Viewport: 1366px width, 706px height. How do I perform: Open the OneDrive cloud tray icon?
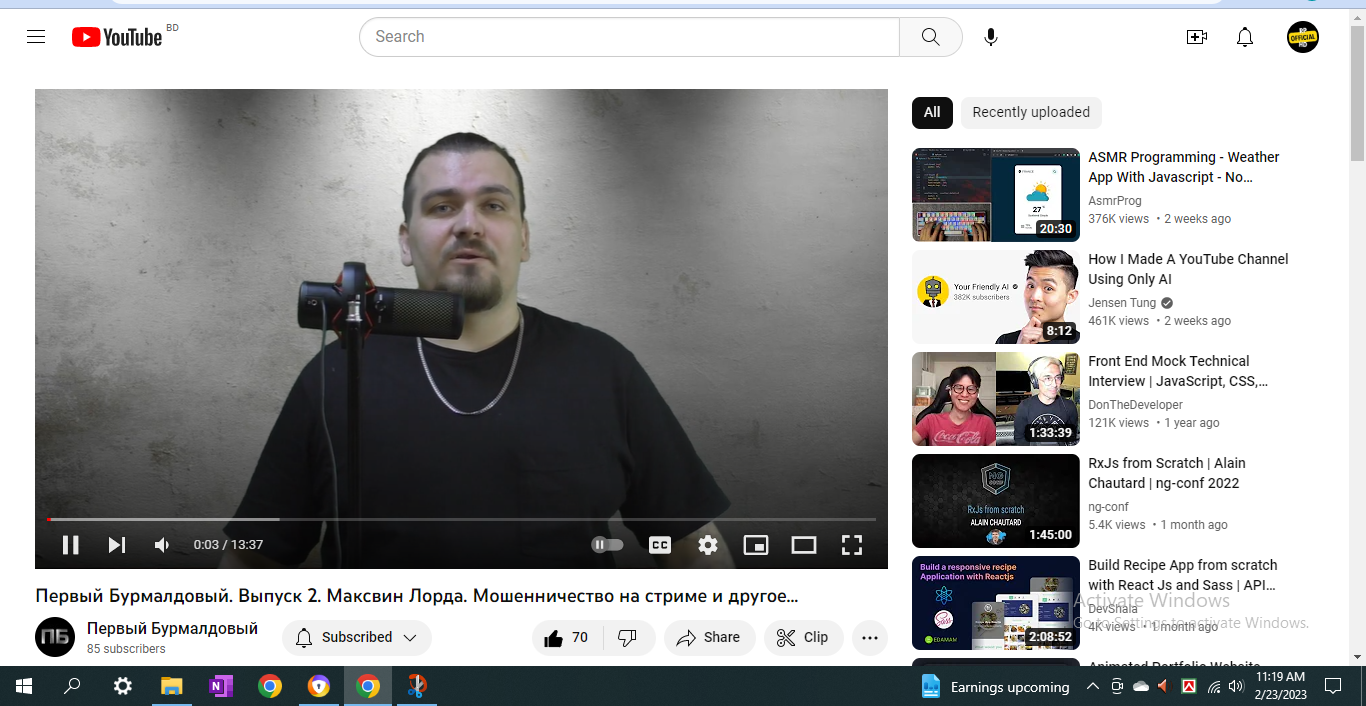click(x=1141, y=687)
